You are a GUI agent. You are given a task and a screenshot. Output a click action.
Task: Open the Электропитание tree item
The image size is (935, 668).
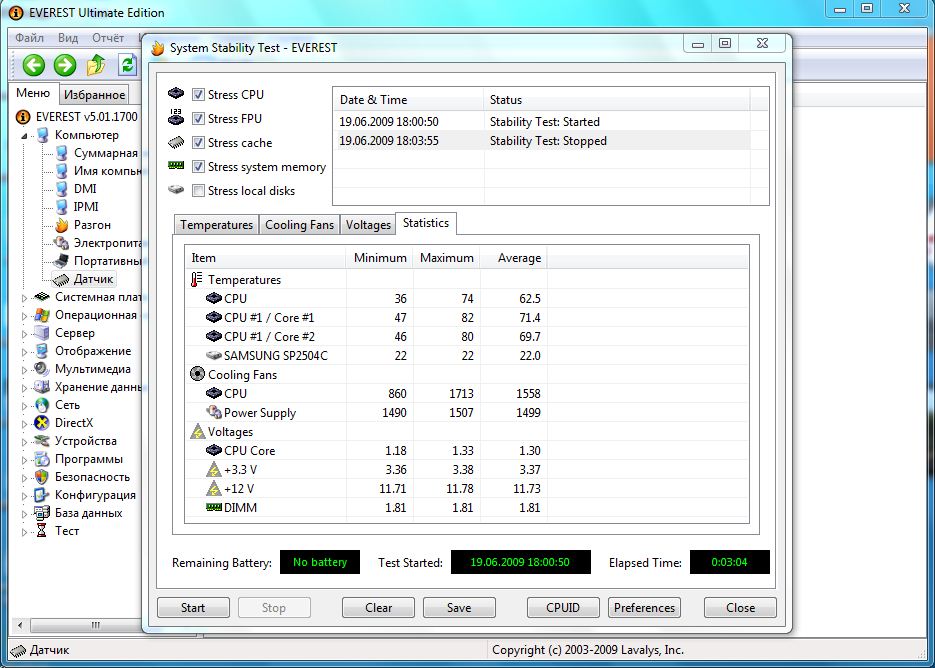pyautogui.click(x=98, y=243)
